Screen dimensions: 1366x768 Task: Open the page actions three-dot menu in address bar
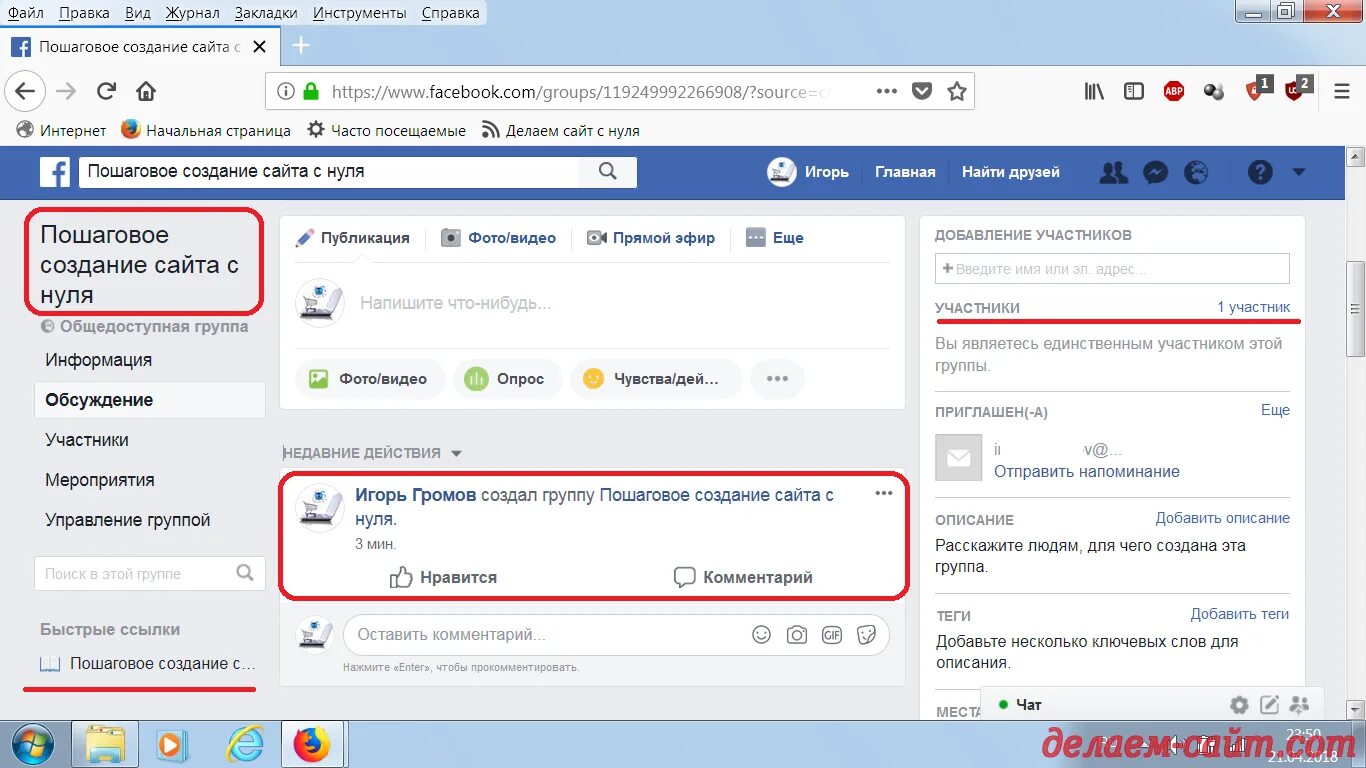[x=887, y=91]
